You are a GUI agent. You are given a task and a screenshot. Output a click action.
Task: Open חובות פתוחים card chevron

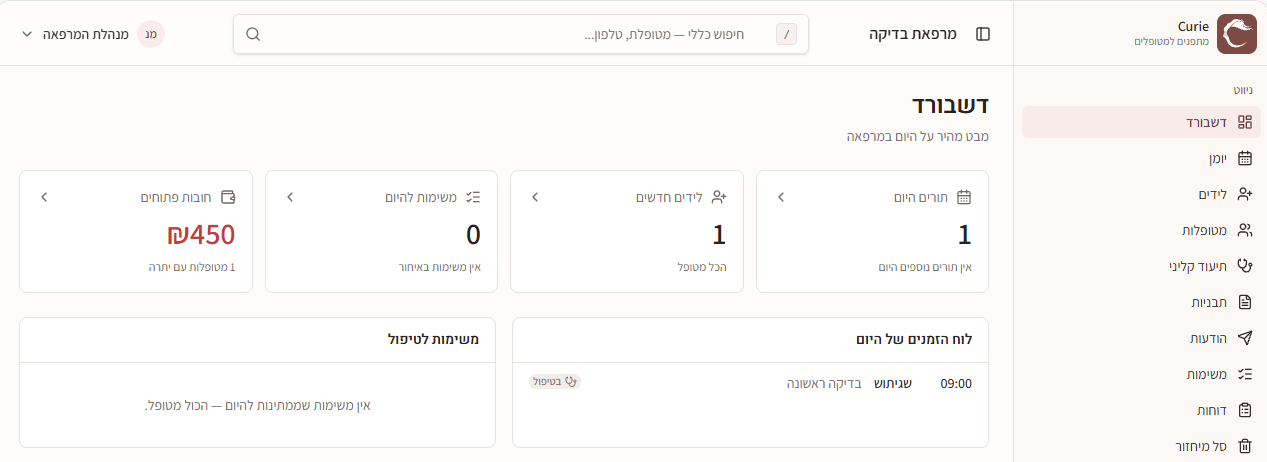click(44, 197)
